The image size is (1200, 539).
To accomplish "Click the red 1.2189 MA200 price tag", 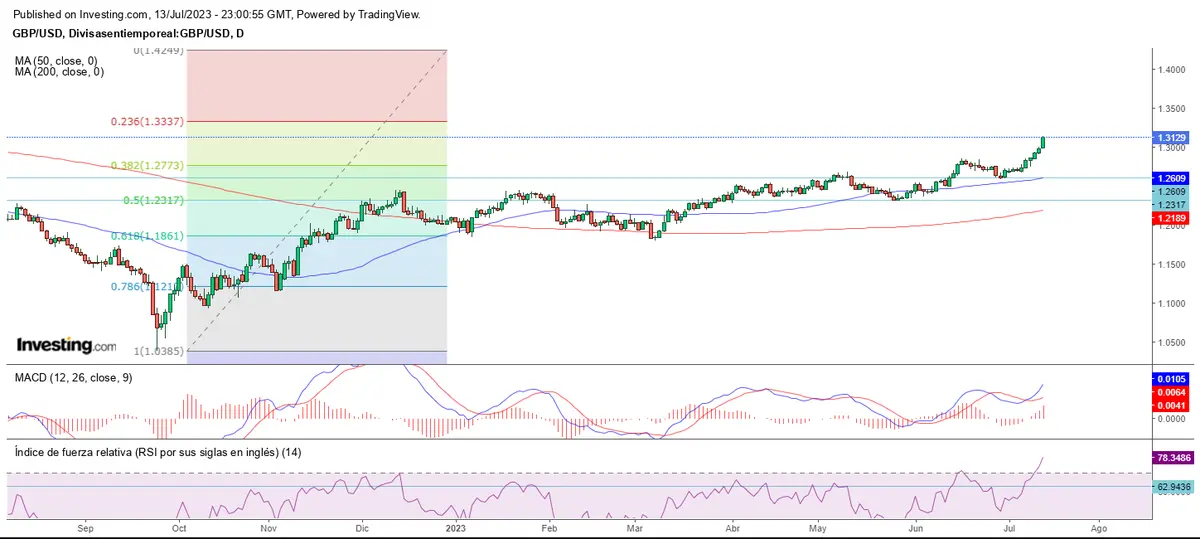I will tap(1169, 217).
